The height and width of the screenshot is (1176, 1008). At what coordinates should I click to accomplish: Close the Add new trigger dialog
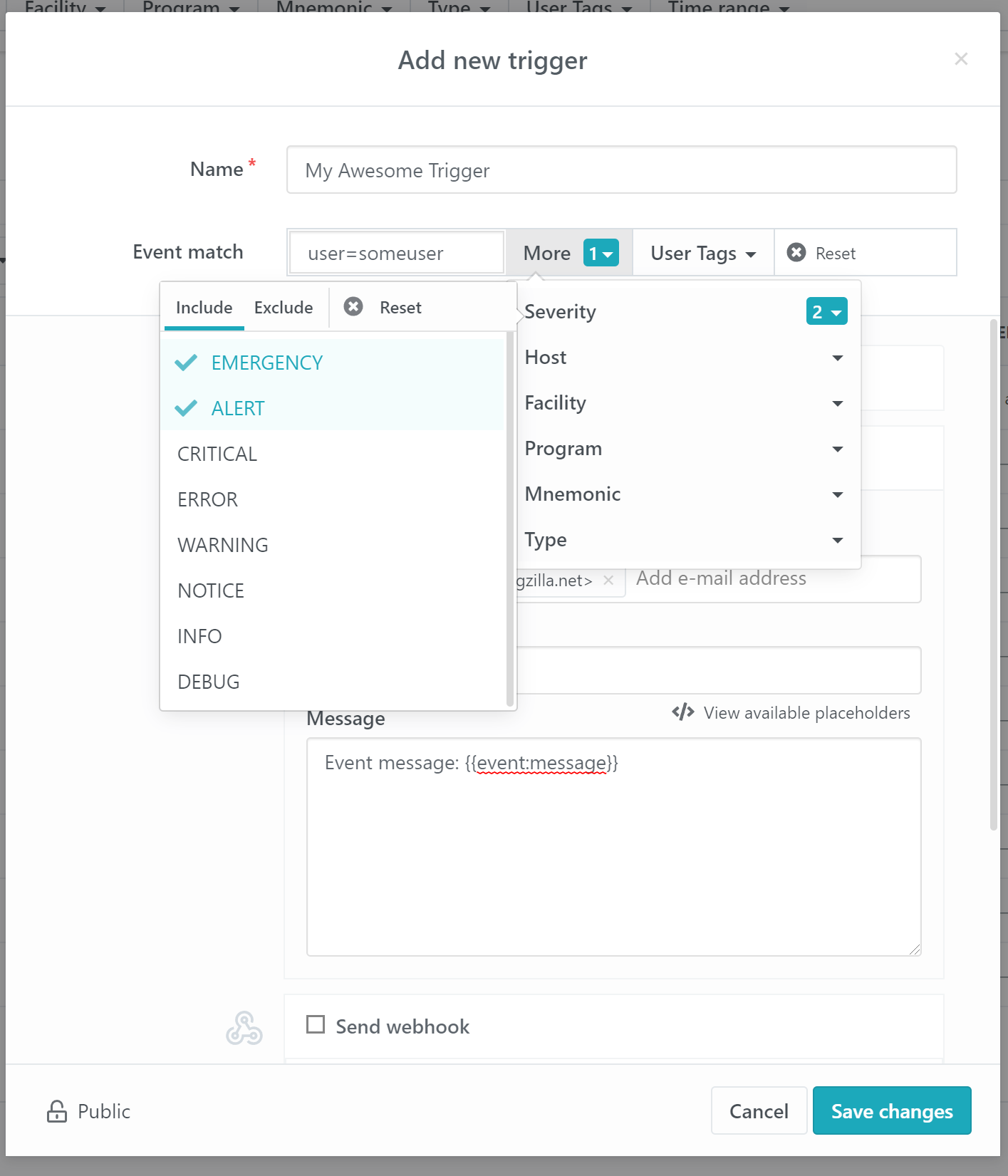coord(961,59)
